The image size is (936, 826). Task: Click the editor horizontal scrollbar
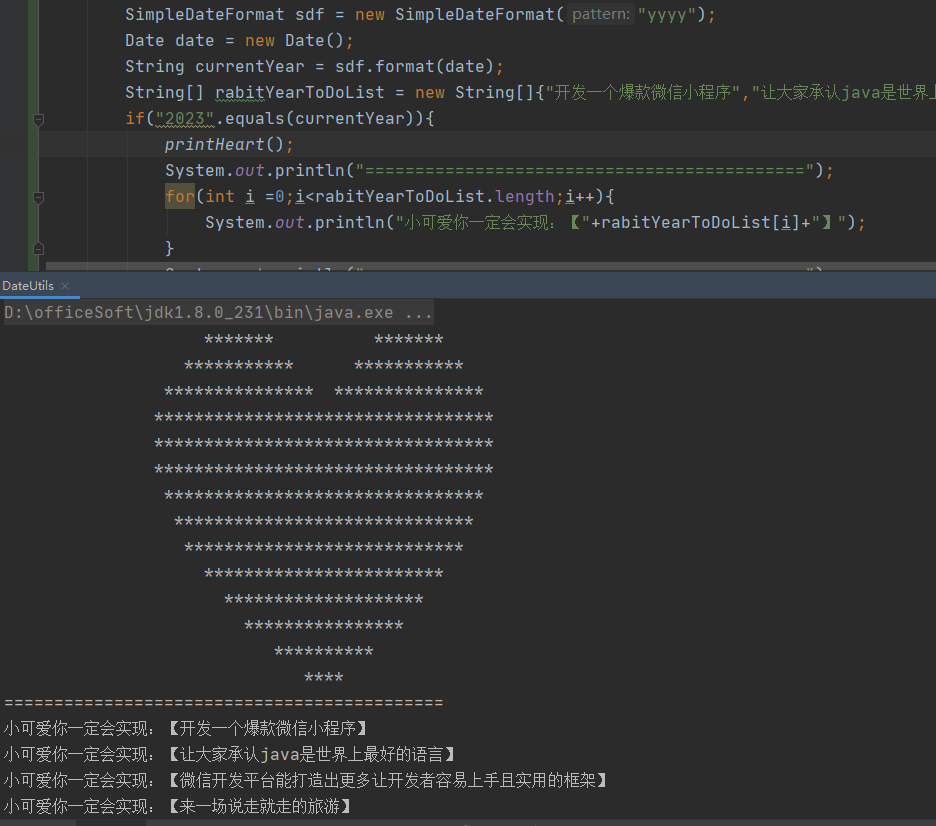[x=491, y=266]
